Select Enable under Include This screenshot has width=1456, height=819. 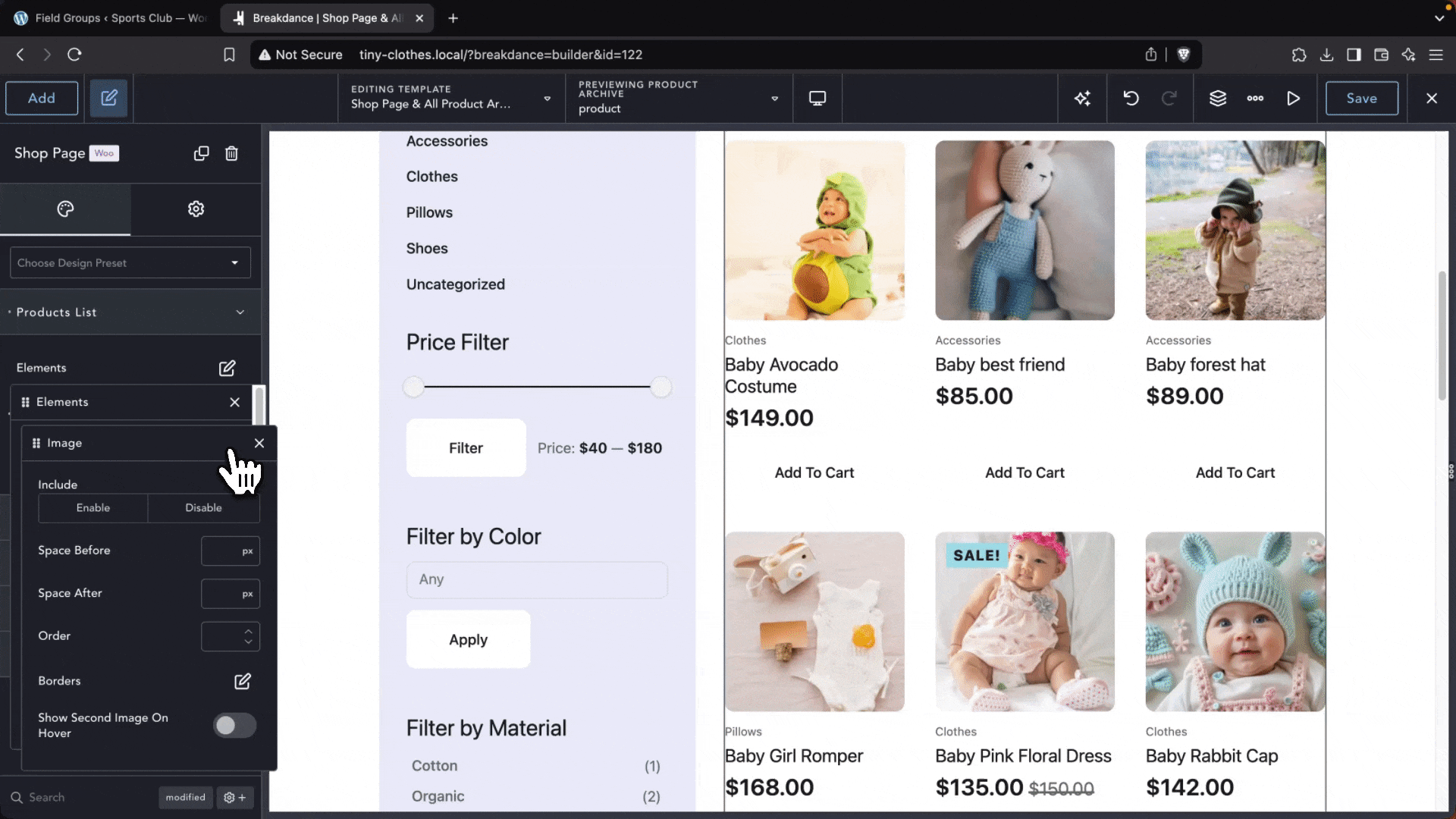point(93,508)
